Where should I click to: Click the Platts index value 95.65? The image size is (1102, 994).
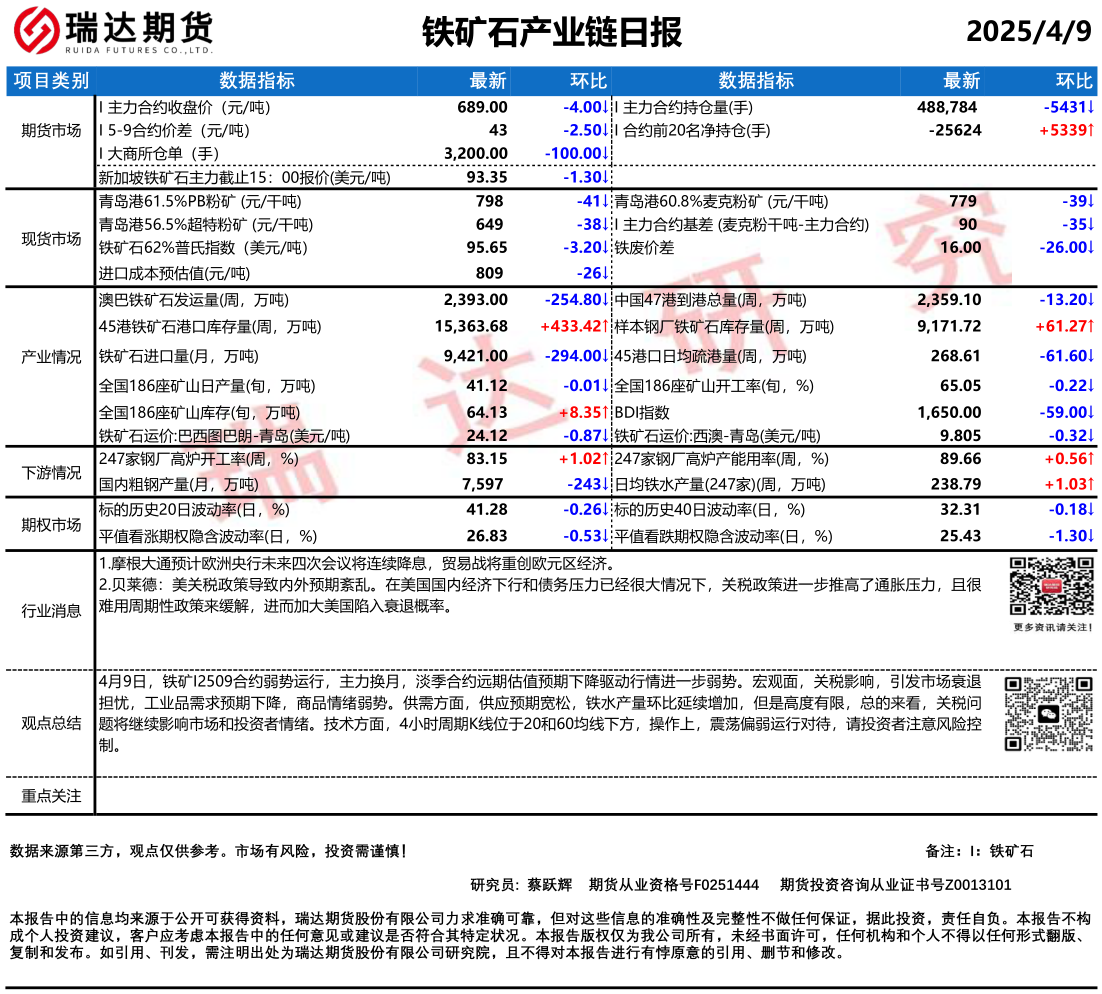tap(487, 247)
